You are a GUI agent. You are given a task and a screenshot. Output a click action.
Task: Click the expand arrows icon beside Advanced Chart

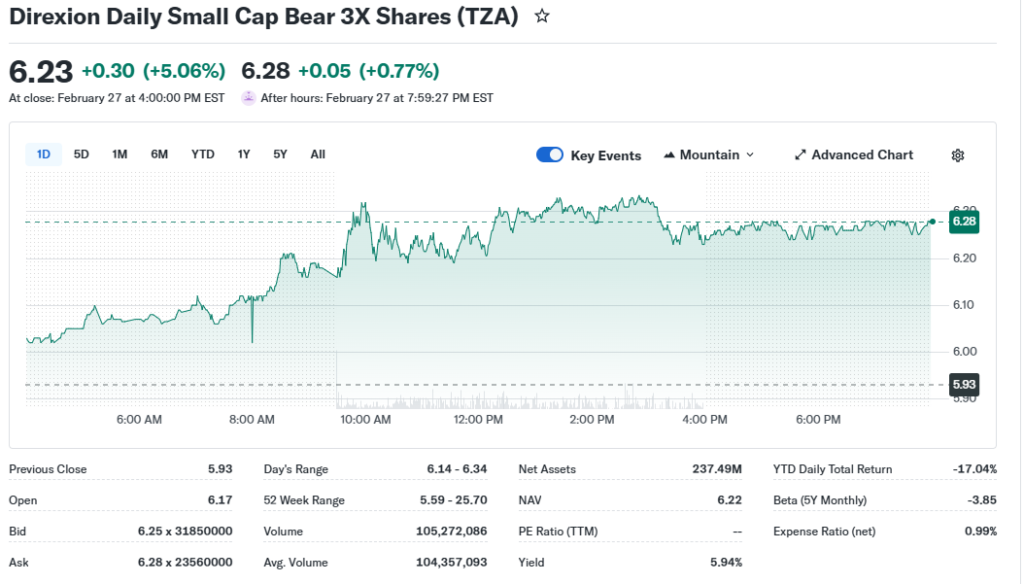[800, 155]
